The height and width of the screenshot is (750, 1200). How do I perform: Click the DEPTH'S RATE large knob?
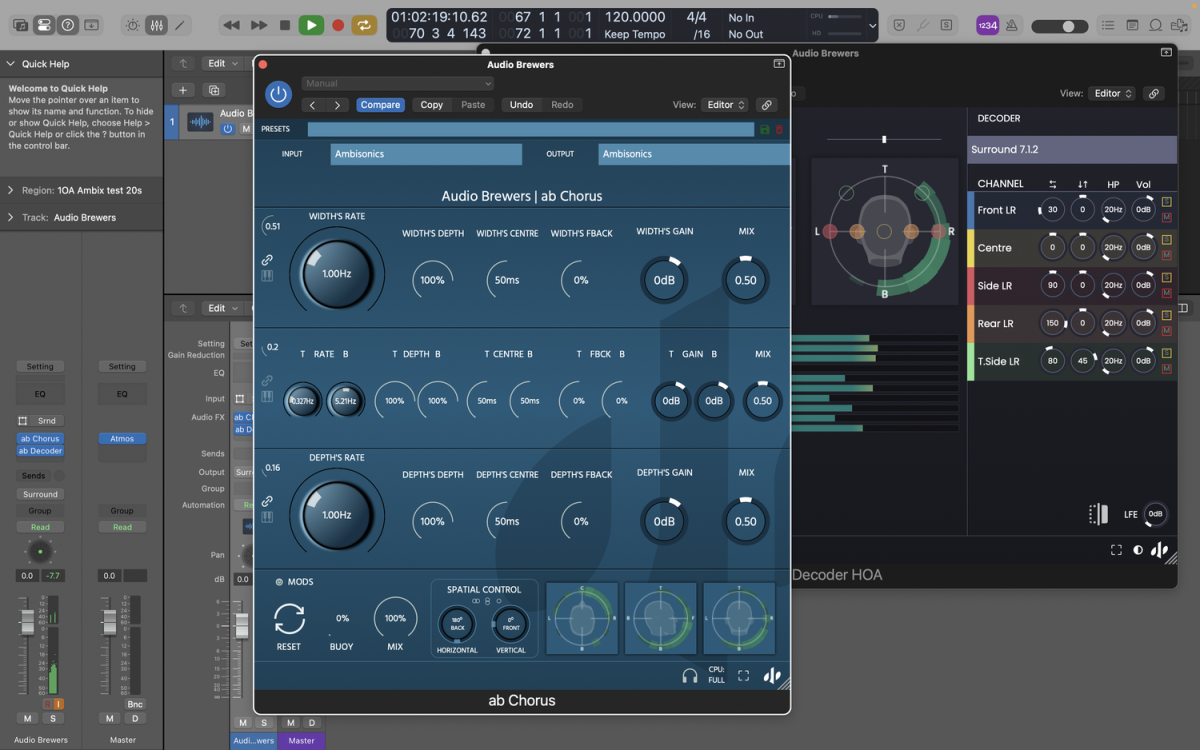(337, 515)
